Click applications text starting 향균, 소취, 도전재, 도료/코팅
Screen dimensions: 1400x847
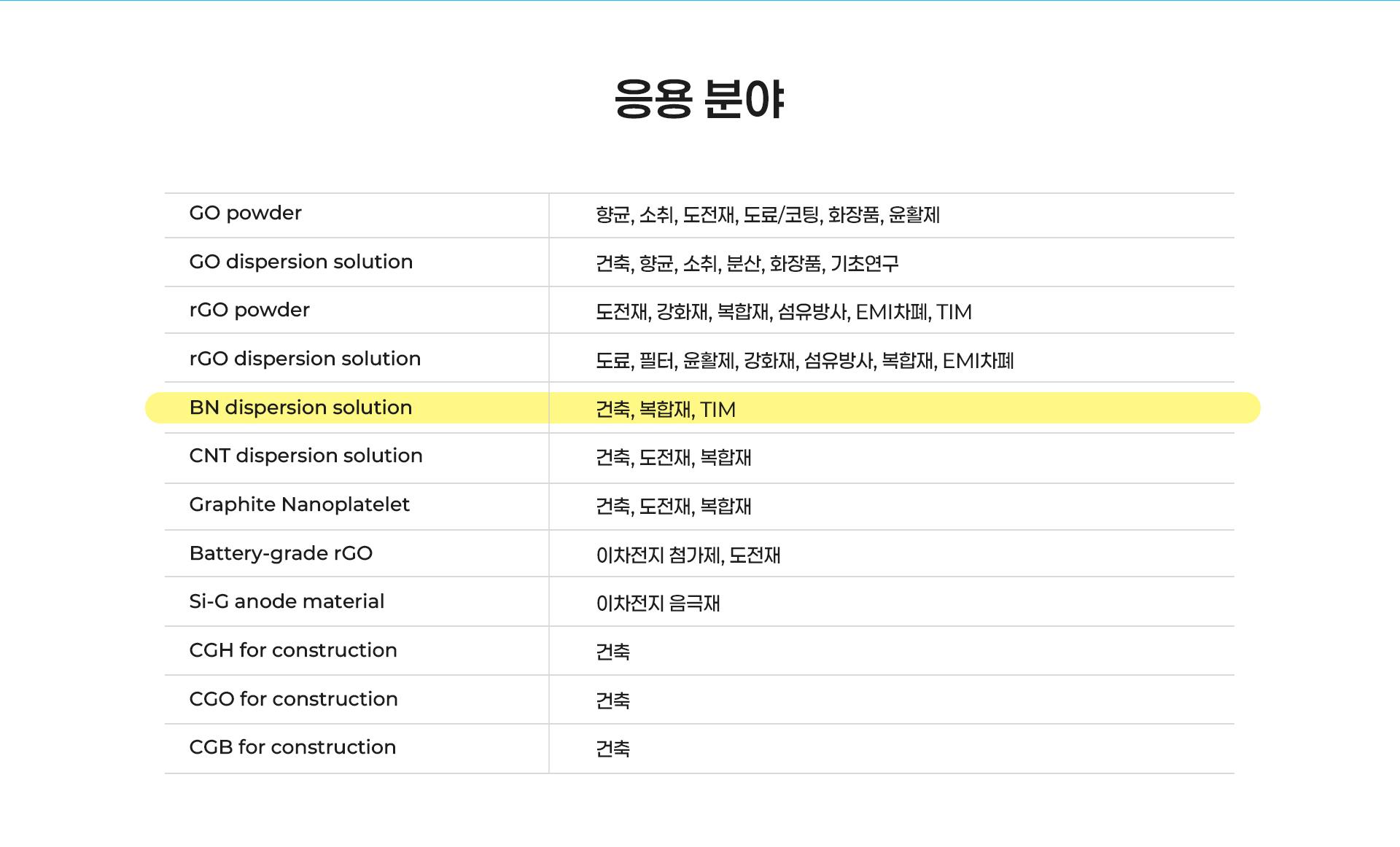(x=768, y=215)
